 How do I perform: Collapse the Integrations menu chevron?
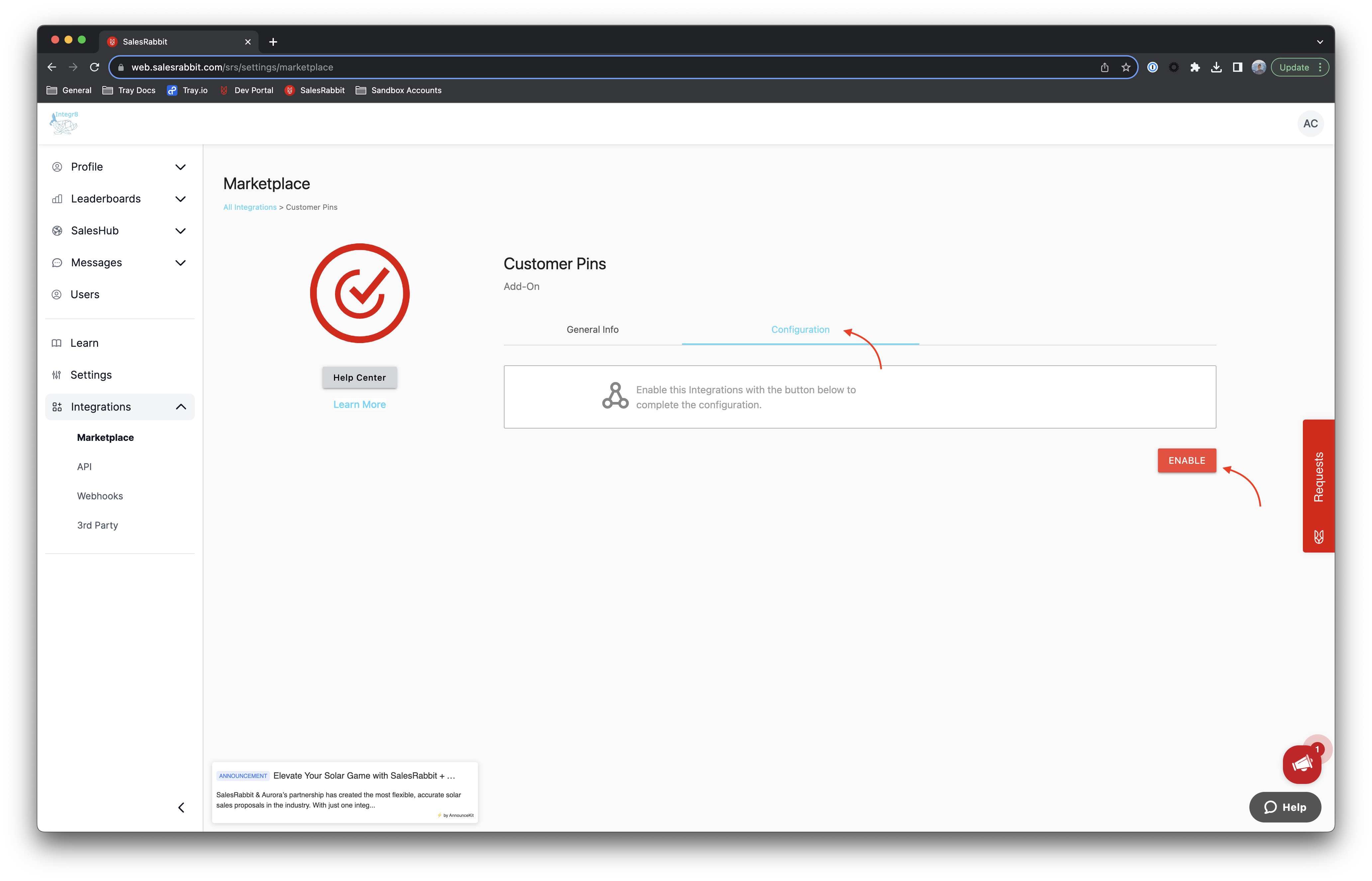click(181, 407)
